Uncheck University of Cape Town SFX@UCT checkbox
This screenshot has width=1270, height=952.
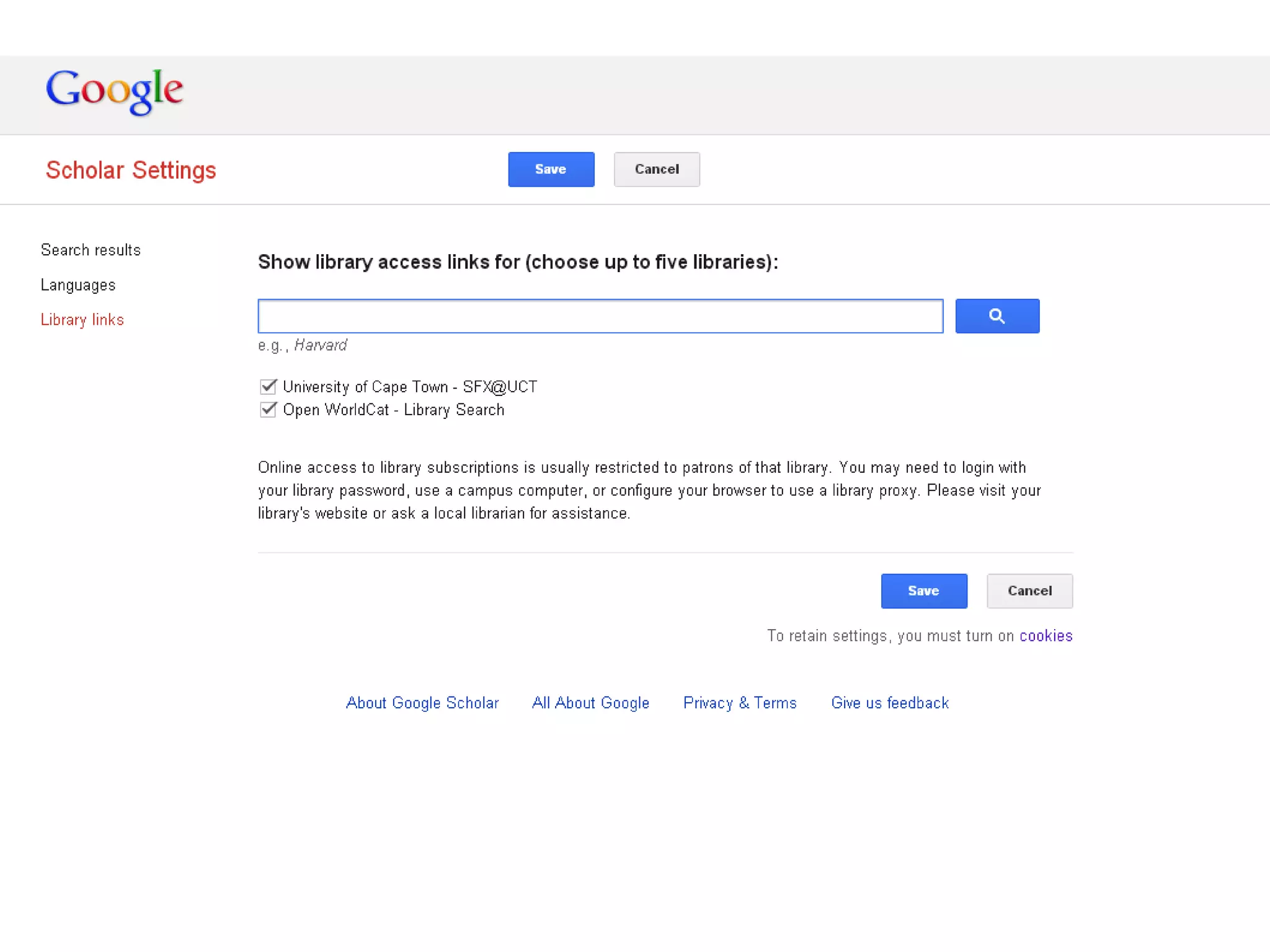(x=268, y=387)
